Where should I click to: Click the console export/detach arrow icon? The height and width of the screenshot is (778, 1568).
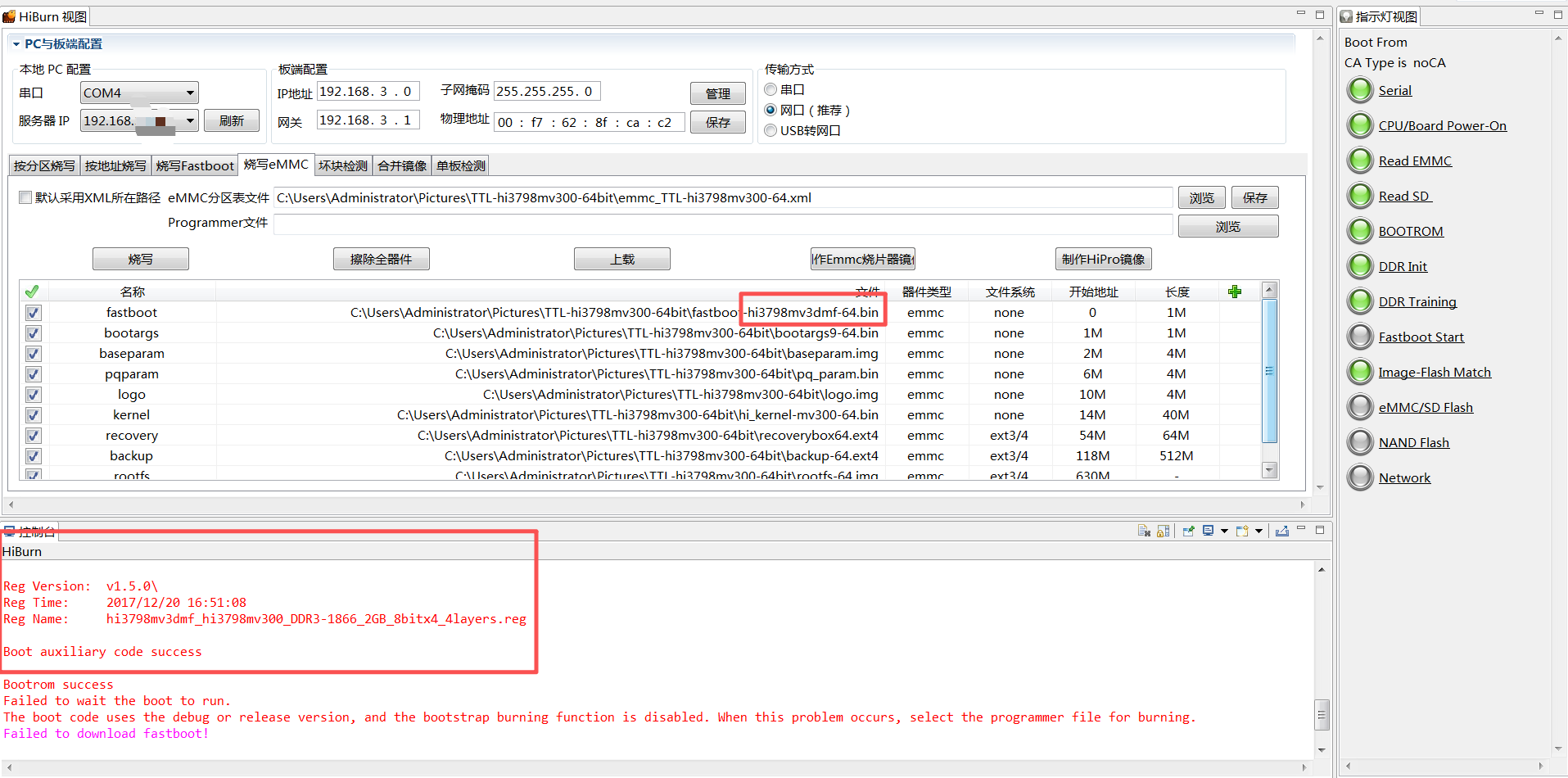pyautogui.click(x=1282, y=531)
